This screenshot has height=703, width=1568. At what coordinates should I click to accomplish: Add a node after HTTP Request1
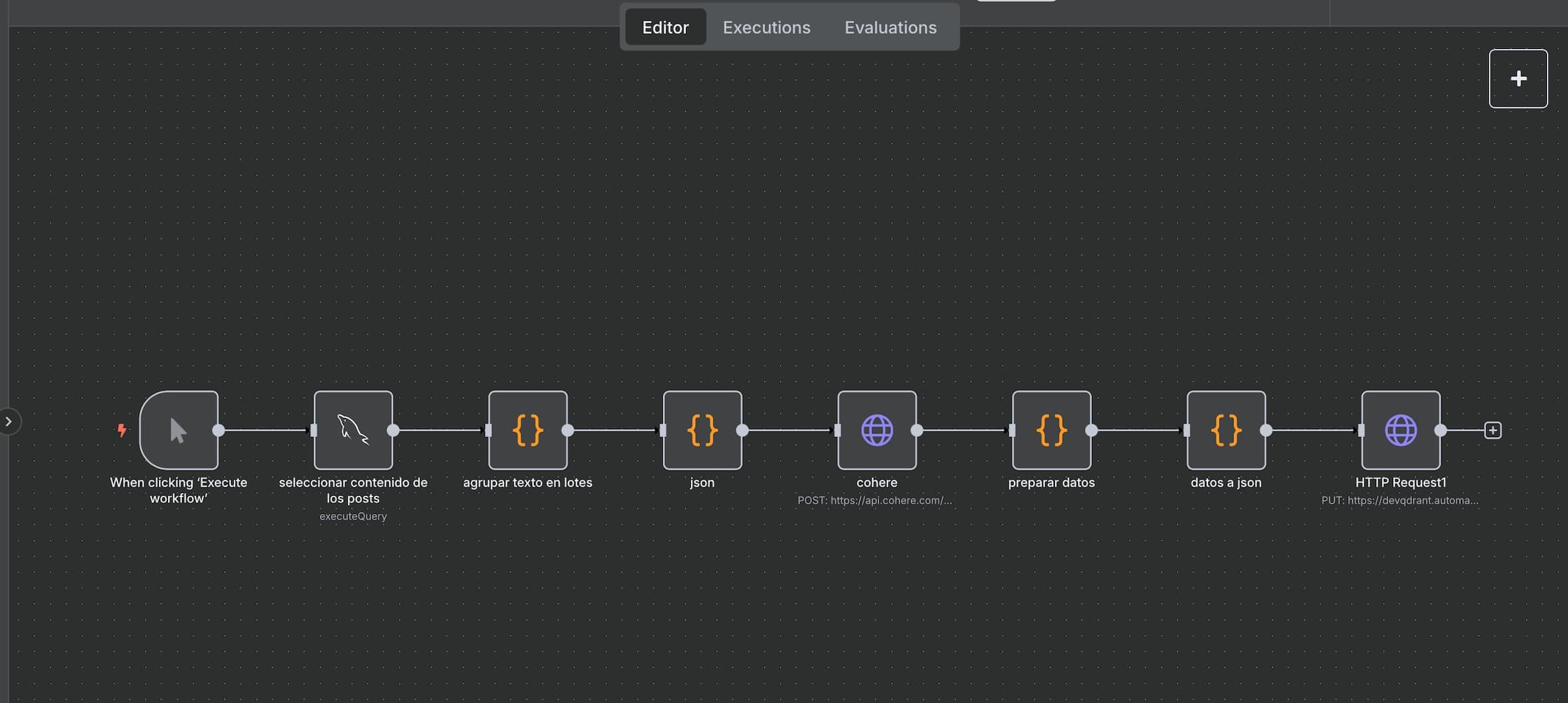tap(1492, 430)
